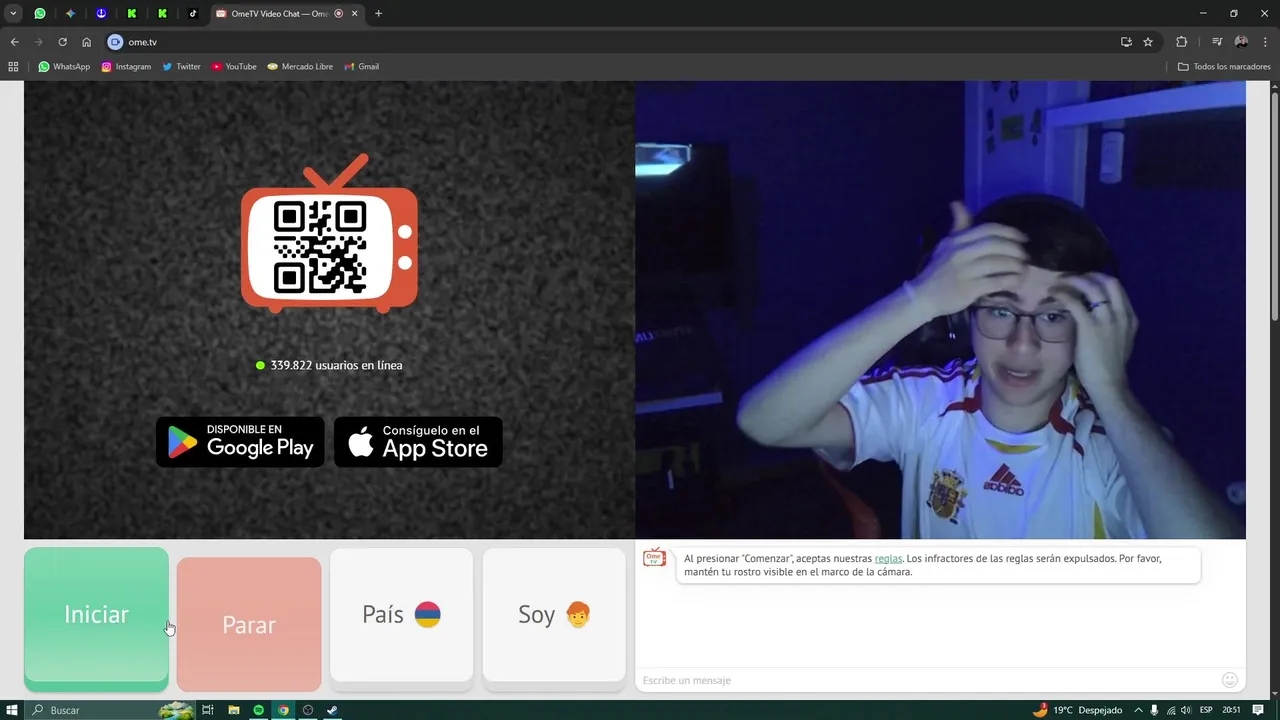The height and width of the screenshot is (720, 1280).
Task: Open the Windows notification center
Action: [x=1258, y=710]
